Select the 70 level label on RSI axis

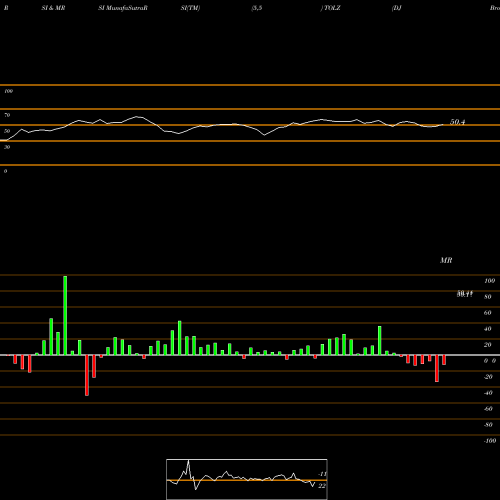click(7, 115)
